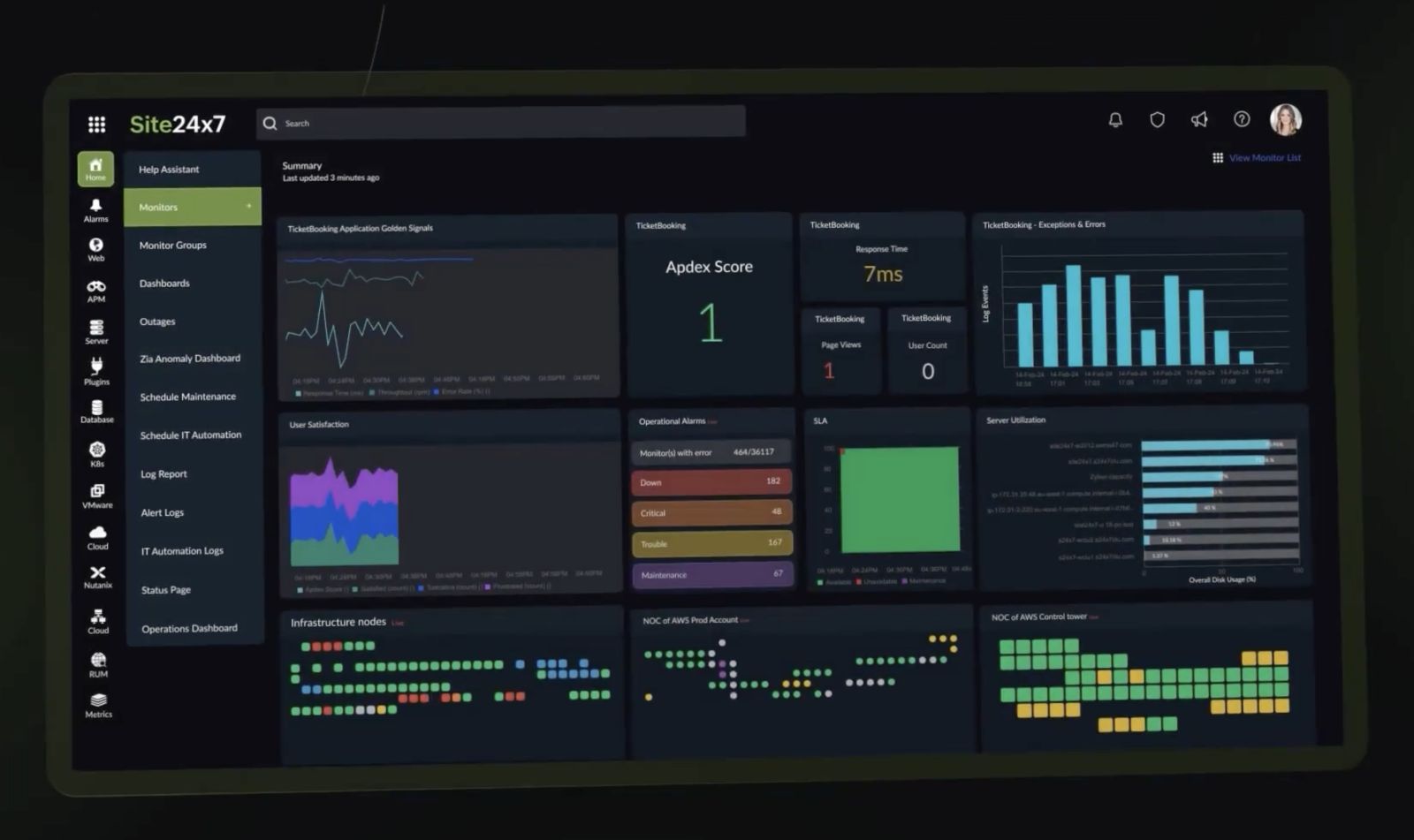This screenshot has height=840, width=1414.
Task: Click the 7ms Response Time value
Action: pyautogui.click(x=883, y=274)
